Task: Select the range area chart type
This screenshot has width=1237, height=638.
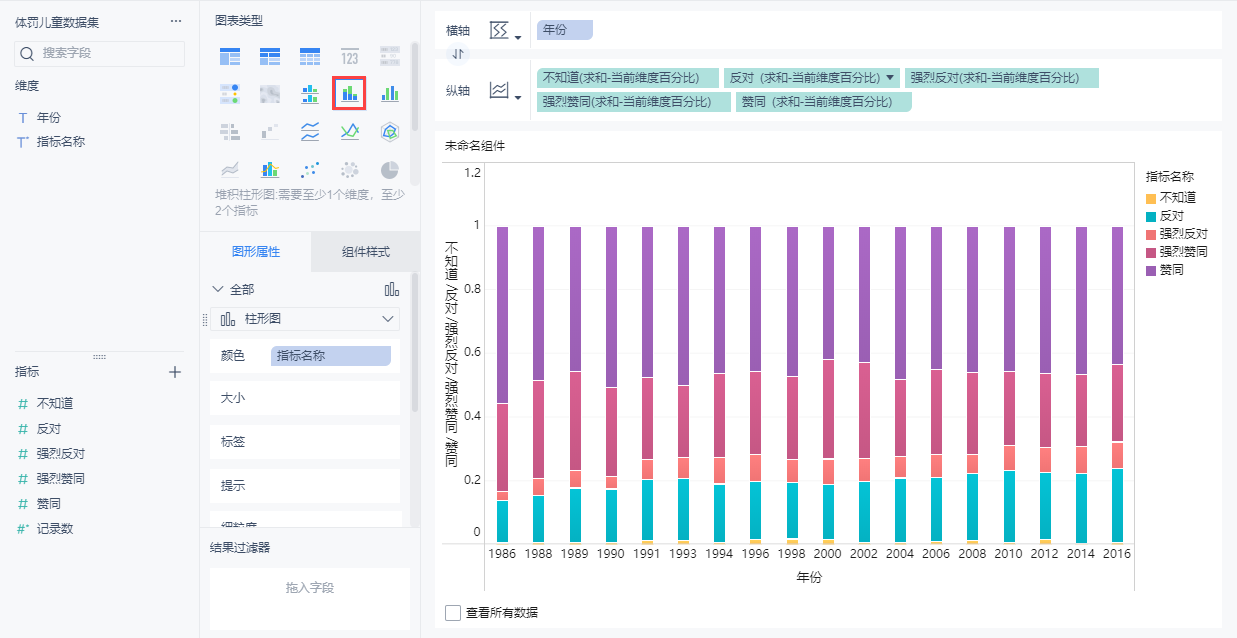Action: click(230, 169)
